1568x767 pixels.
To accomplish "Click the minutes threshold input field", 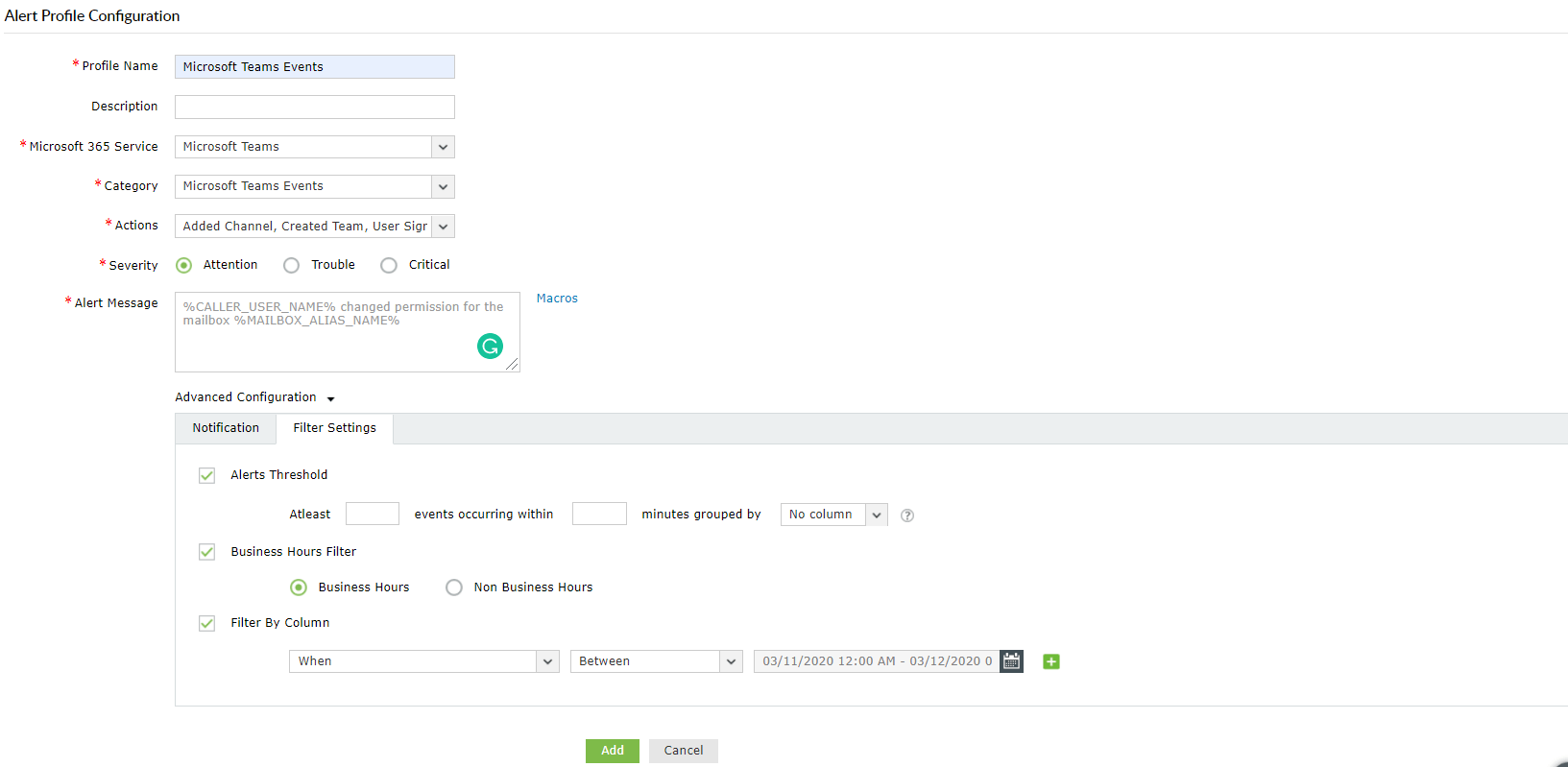I will tap(599, 514).
